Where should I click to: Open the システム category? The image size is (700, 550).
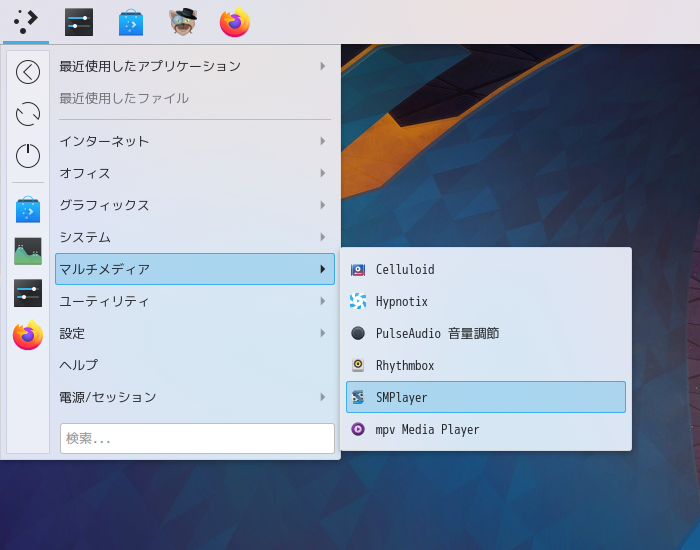click(x=195, y=237)
